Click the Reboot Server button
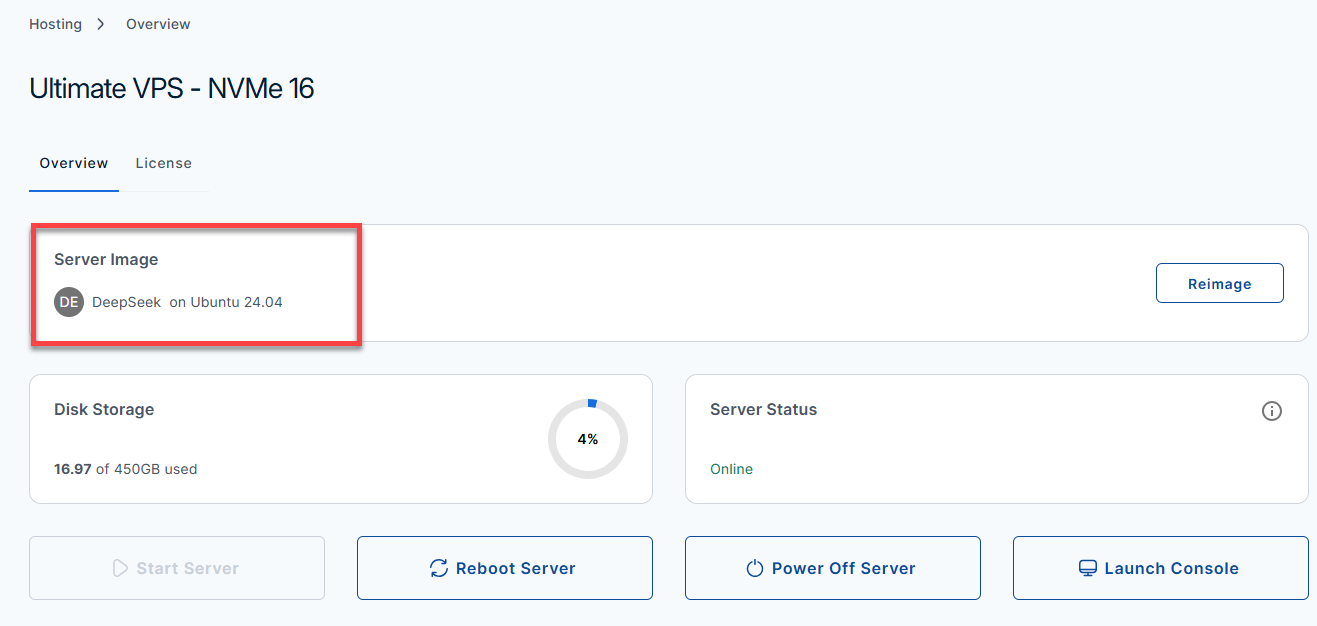Screen dimensions: 1317x626 (505, 568)
